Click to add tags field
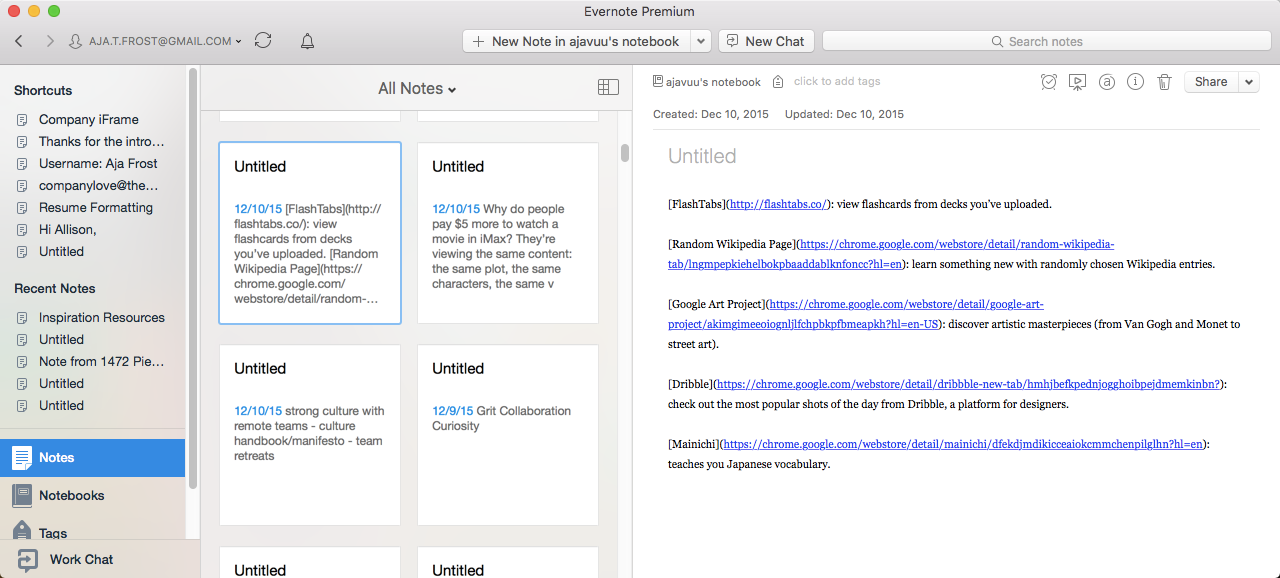This screenshot has width=1280, height=578. [837, 82]
